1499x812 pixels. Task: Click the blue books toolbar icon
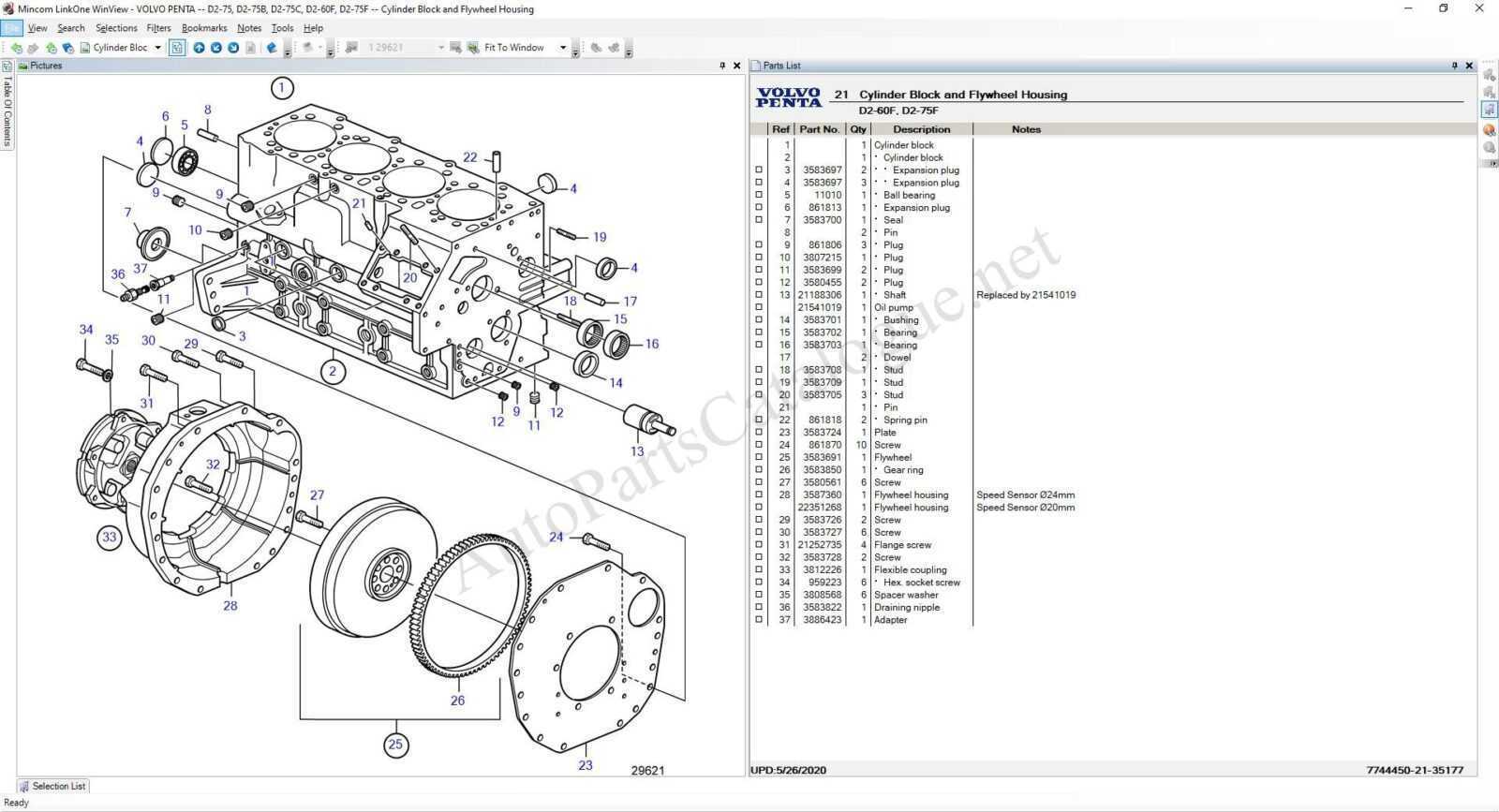67,48
